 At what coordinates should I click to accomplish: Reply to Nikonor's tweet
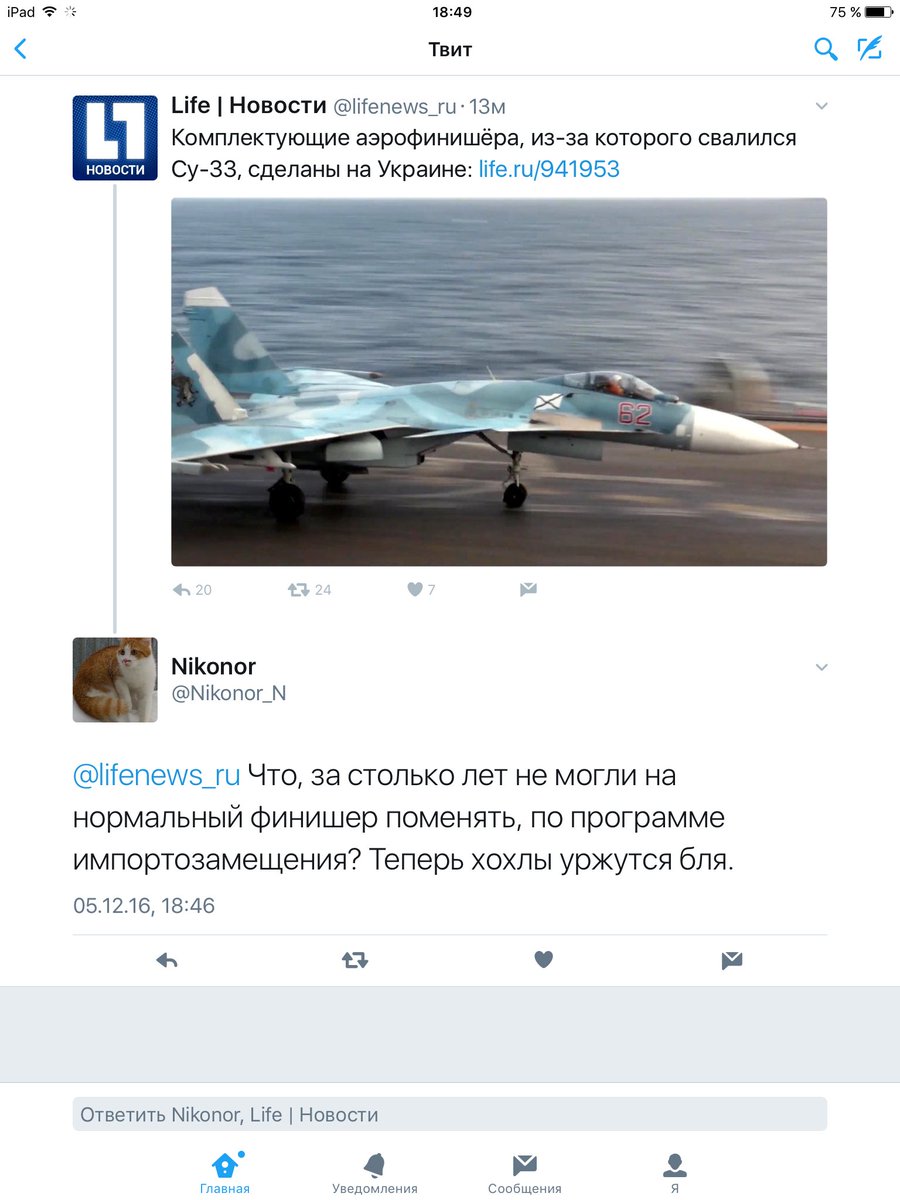click(167, 960)
